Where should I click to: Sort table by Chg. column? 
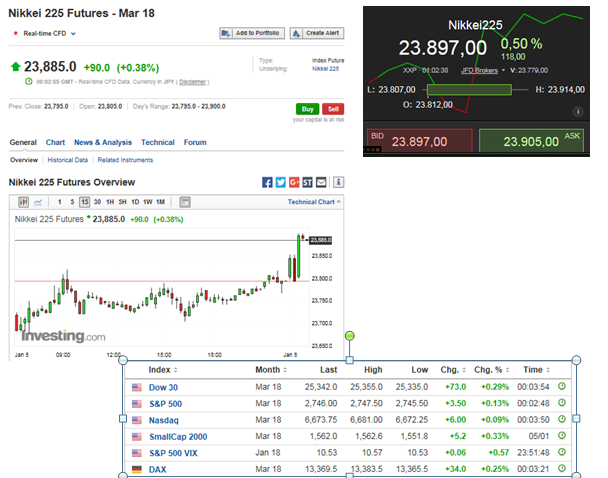453,370
